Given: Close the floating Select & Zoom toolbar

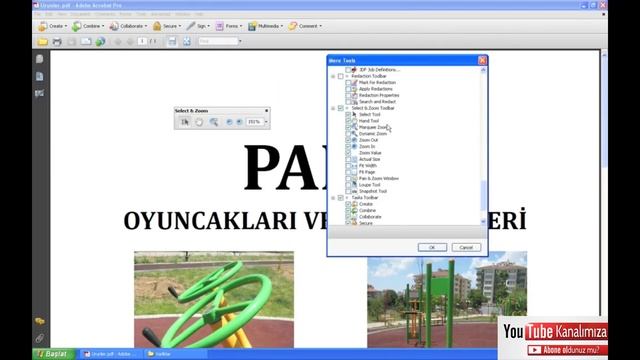Looking at the screenshot, I should click(x=267, y=111).
